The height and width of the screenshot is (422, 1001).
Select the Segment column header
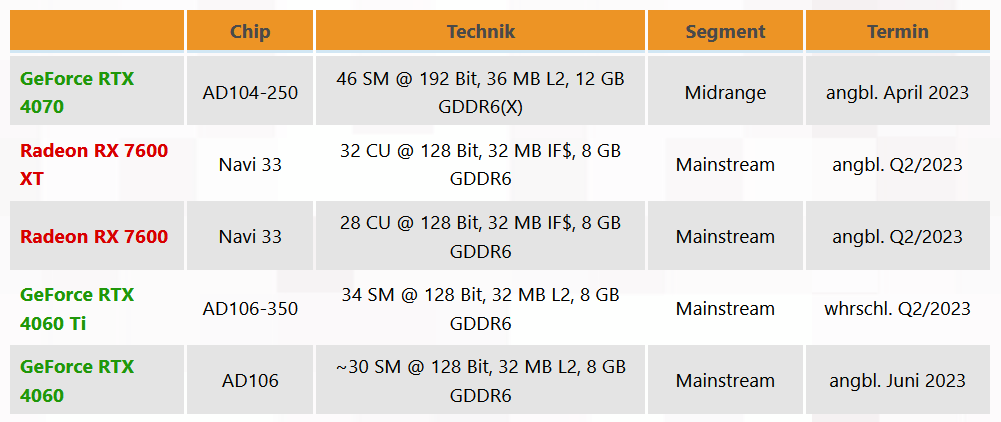point(725,31)
